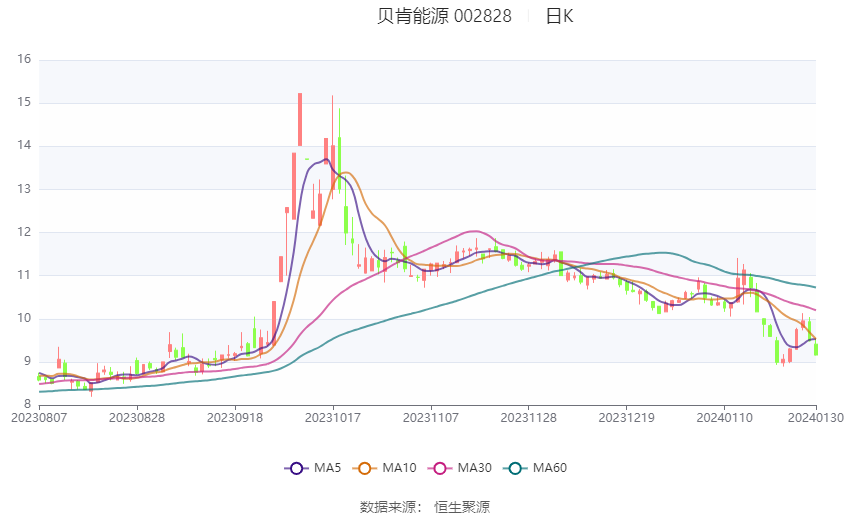Click the y-axis value 14

pyautogui.click(x=24, y=145)
